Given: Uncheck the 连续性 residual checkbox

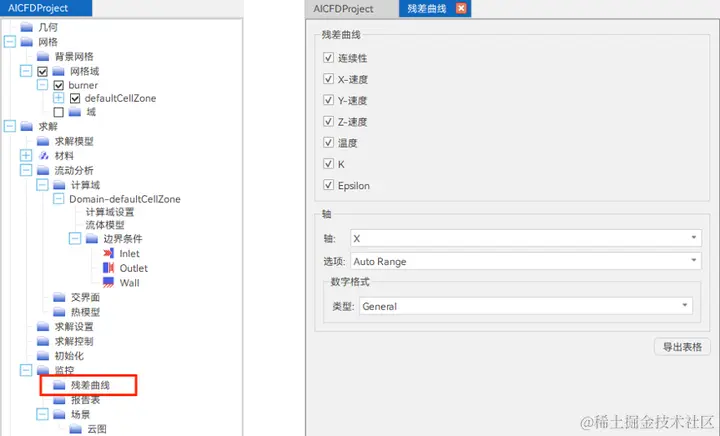Looking at the screenshot, I should click(x=328, y=58).
